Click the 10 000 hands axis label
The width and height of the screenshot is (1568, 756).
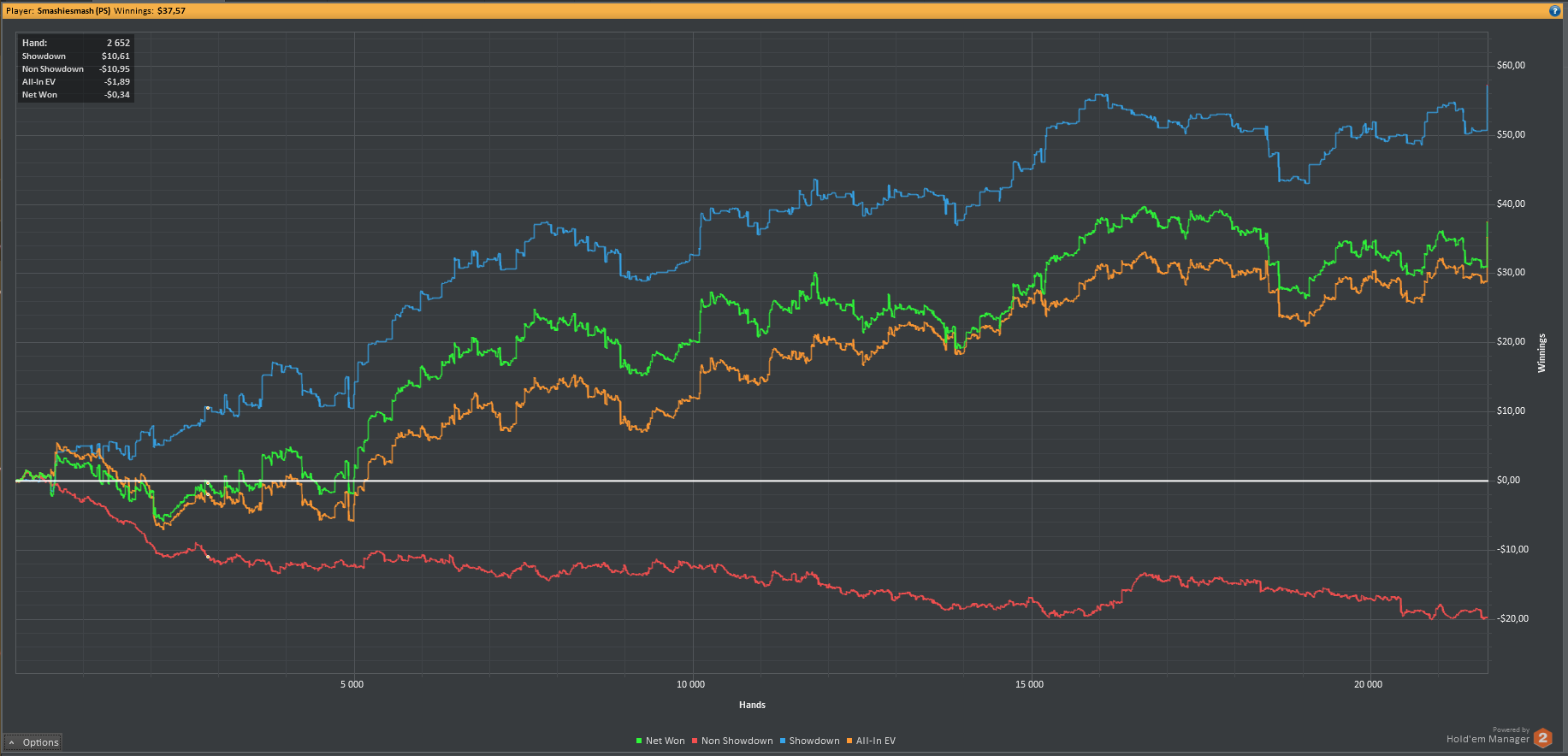point(690,684)
